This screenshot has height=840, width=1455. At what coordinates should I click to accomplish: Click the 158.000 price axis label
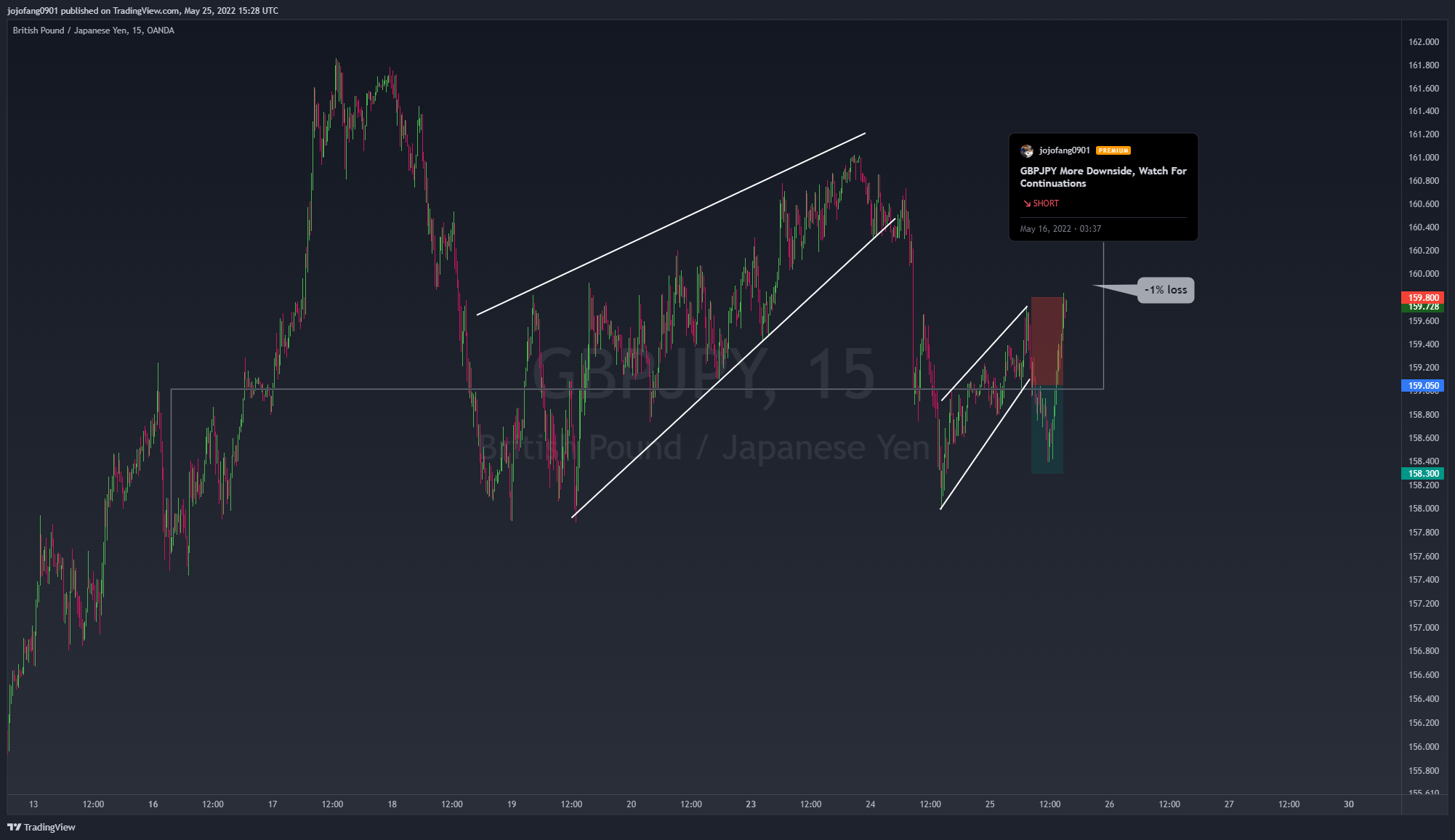[x=1423, y=509]
